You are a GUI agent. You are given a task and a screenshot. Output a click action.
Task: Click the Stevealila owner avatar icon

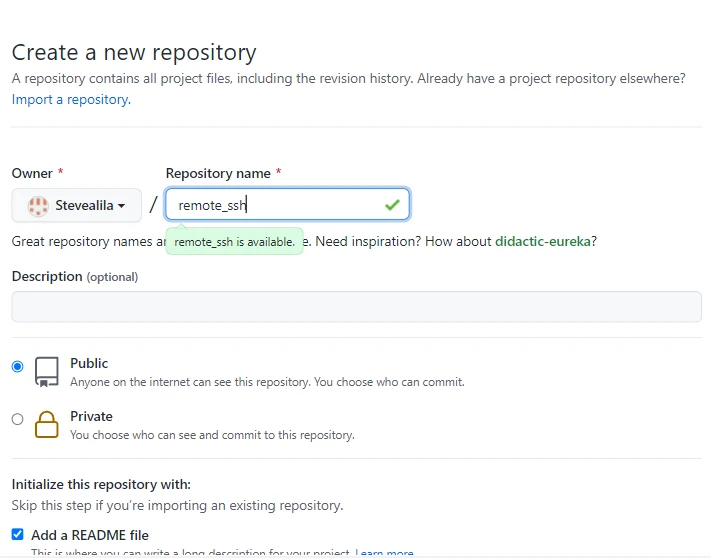(x=38, y=206)
